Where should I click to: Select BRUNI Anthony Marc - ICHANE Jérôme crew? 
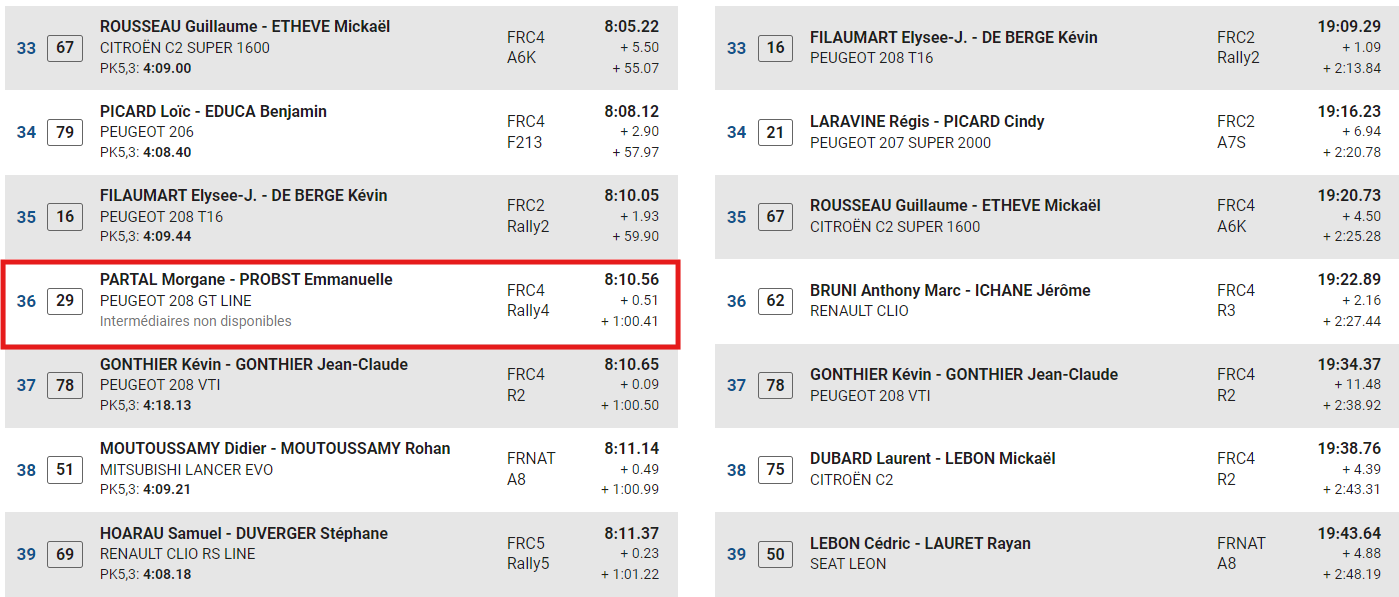pyautogui.click(x=950, y=290)
